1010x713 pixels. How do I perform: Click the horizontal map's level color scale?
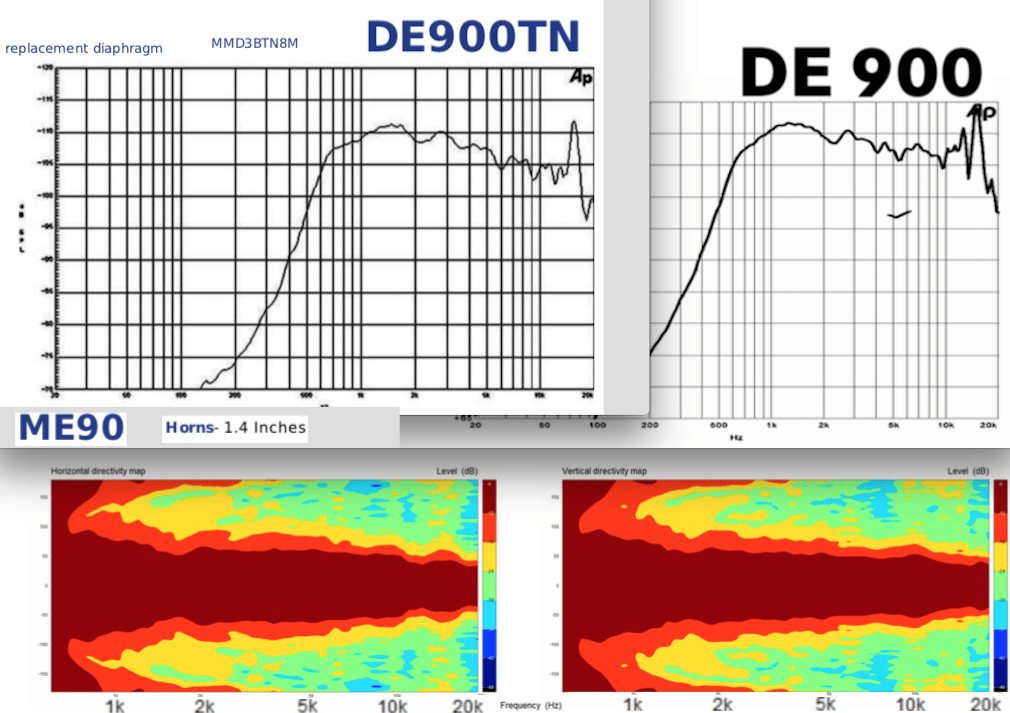tap(490, 585)
